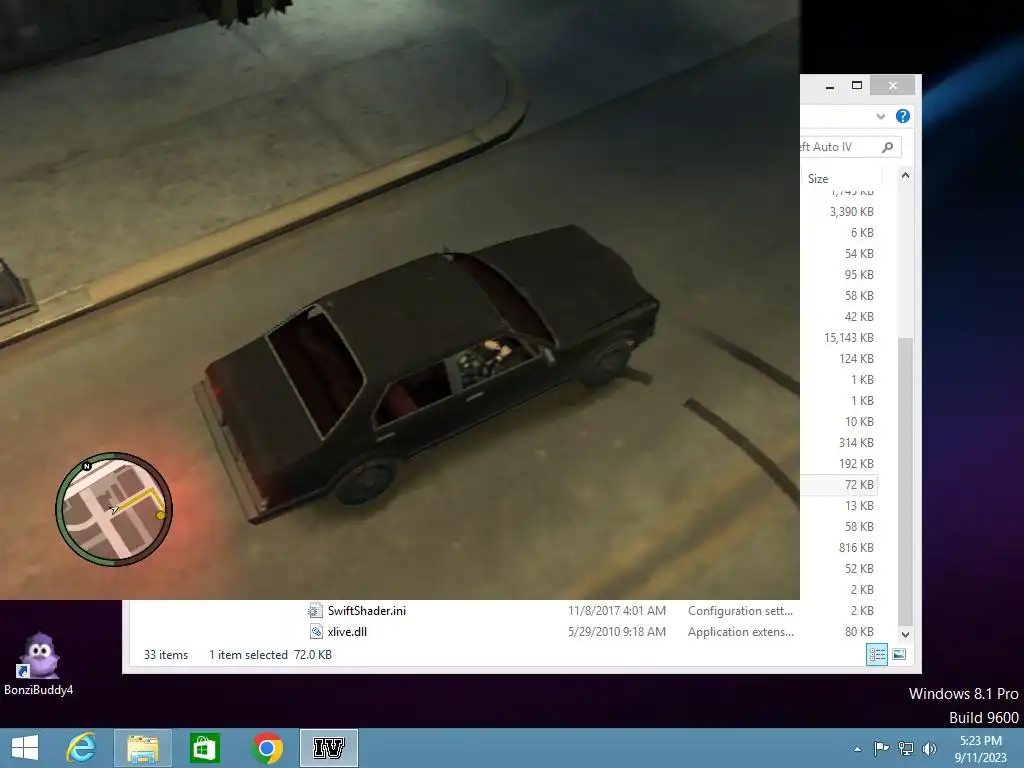The width and height of the screenshot is (1024, 768).
Task: Expand the Explorer ribbon chevron
Action: pyautogui.click(x=880, y=116)
